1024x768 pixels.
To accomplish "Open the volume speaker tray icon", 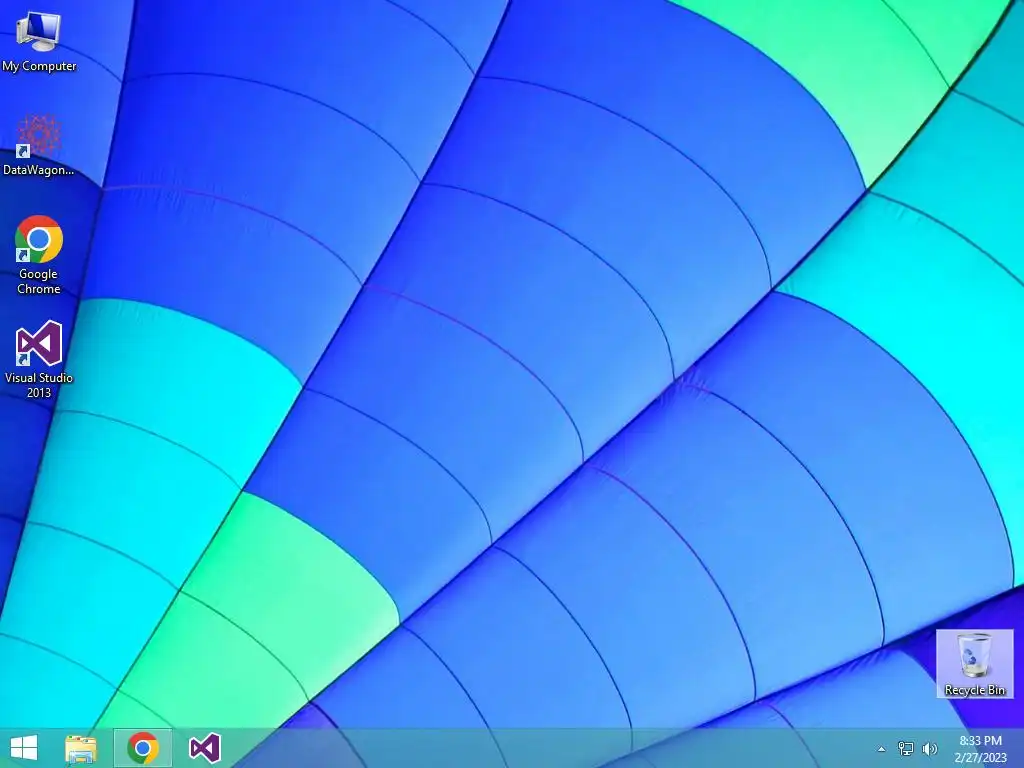I will (930, 749).
